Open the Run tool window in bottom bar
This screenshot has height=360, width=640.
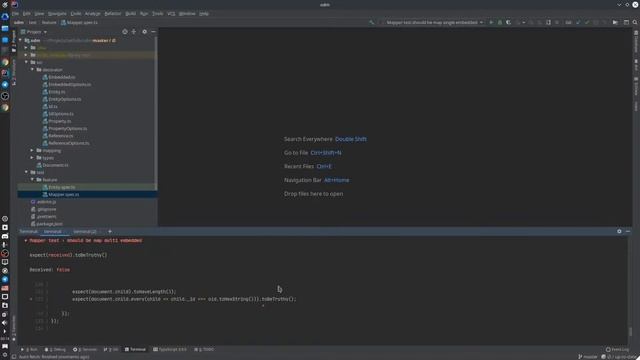pyautogui.click(x=29, y=349)
